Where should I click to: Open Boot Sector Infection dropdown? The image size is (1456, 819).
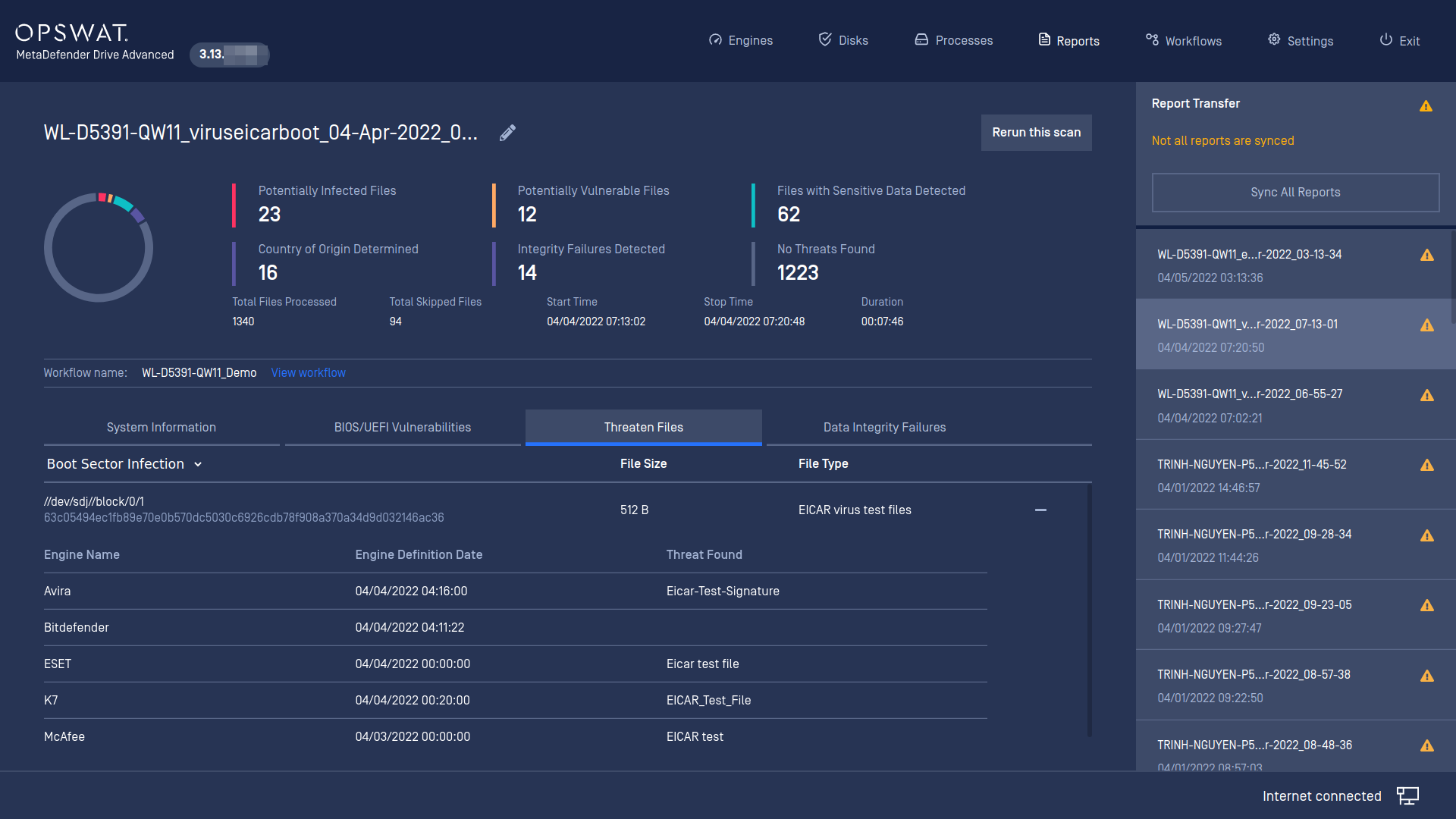tap(124, 464)
